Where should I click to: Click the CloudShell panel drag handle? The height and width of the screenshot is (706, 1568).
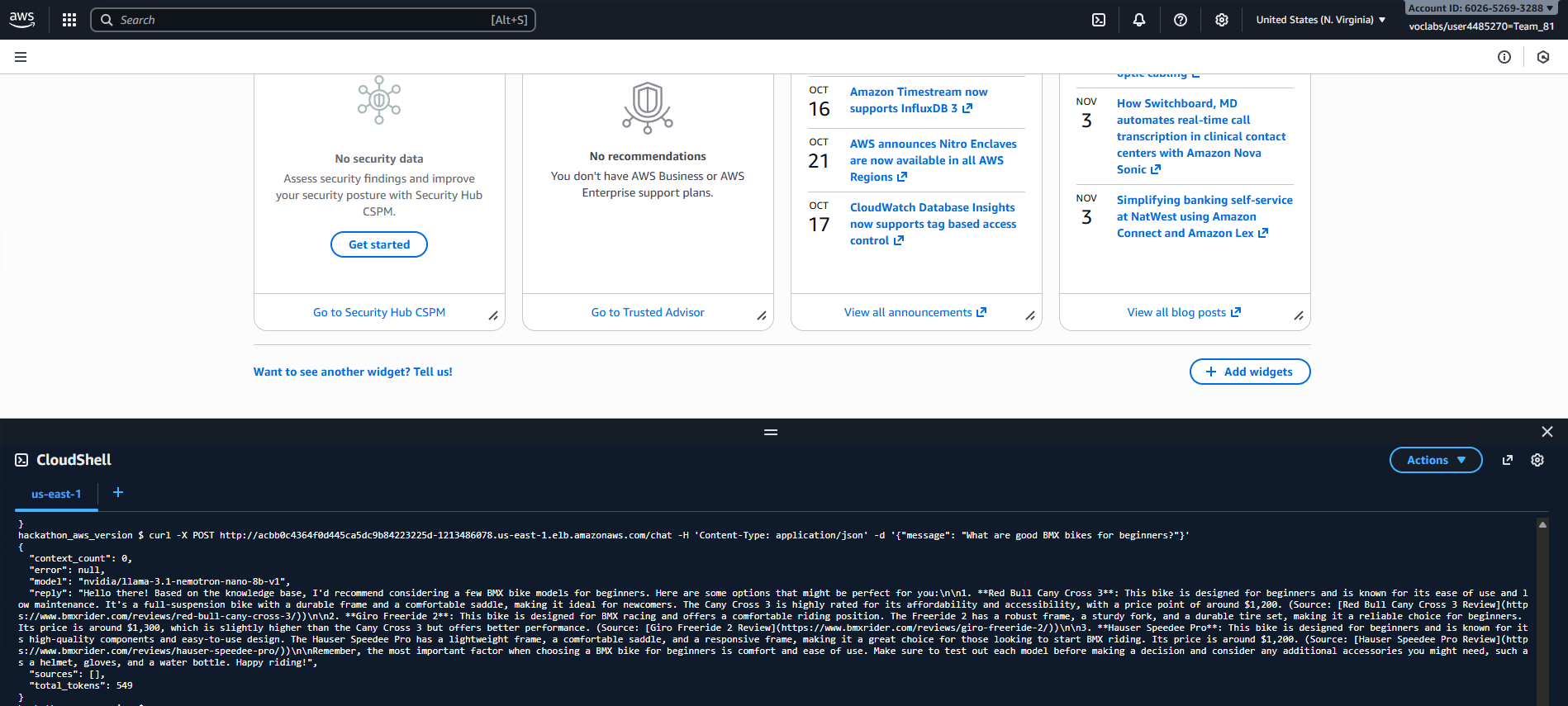(x=771, y=432)
